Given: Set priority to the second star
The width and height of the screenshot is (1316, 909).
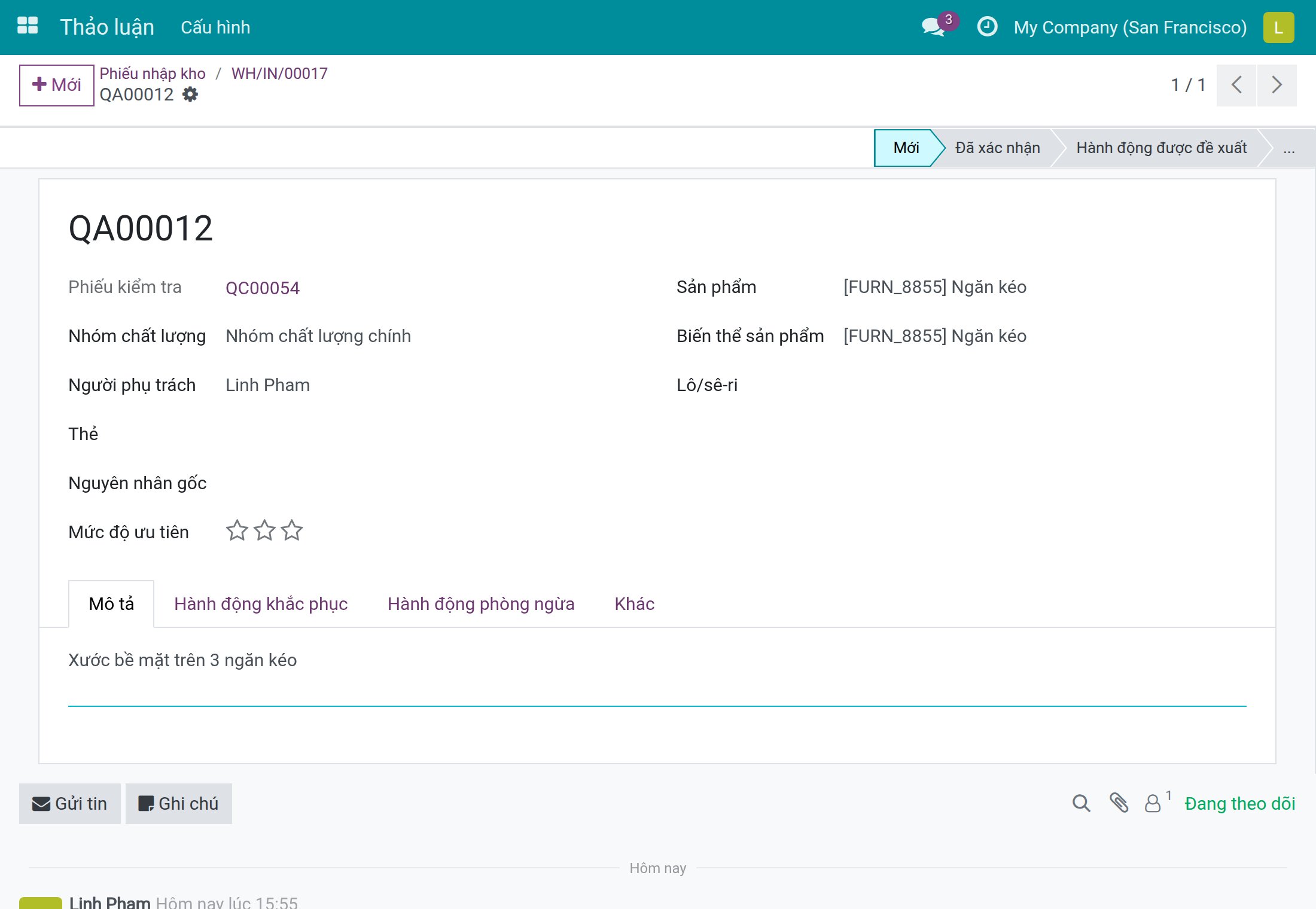Looking at the screenshot, I should pyautogui.click(x=264, y=530).
